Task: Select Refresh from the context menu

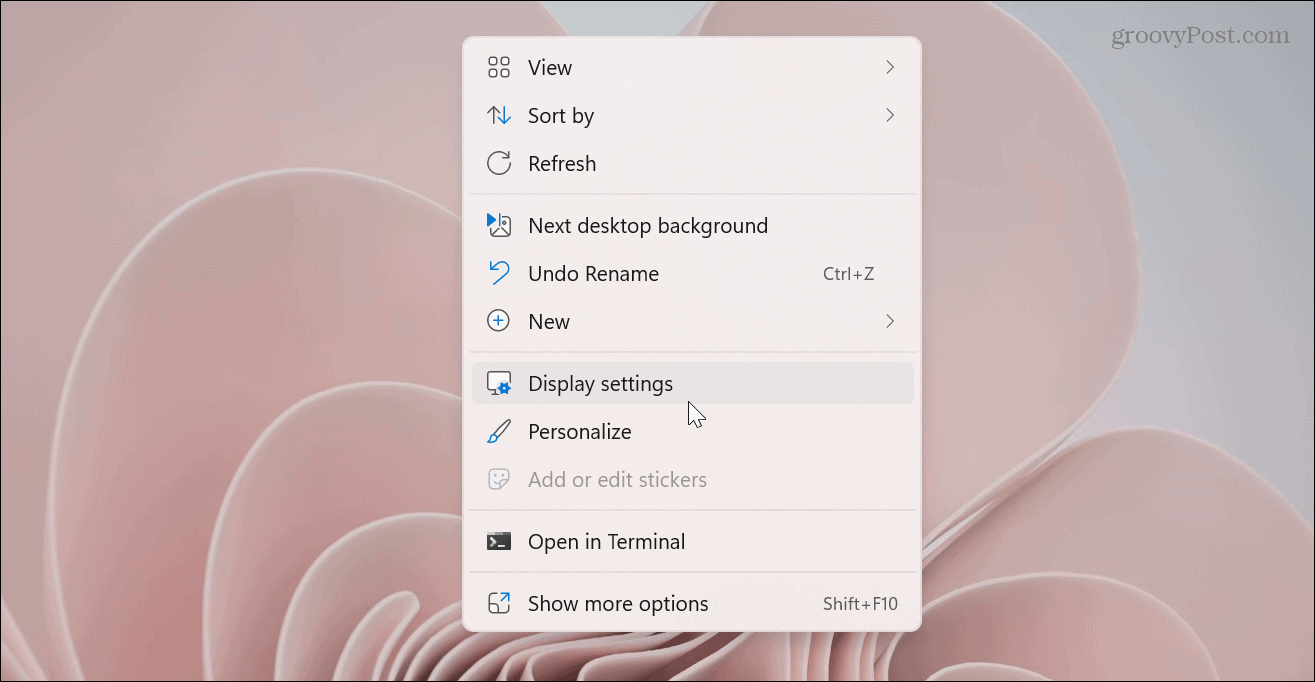Action: [562, 163]
